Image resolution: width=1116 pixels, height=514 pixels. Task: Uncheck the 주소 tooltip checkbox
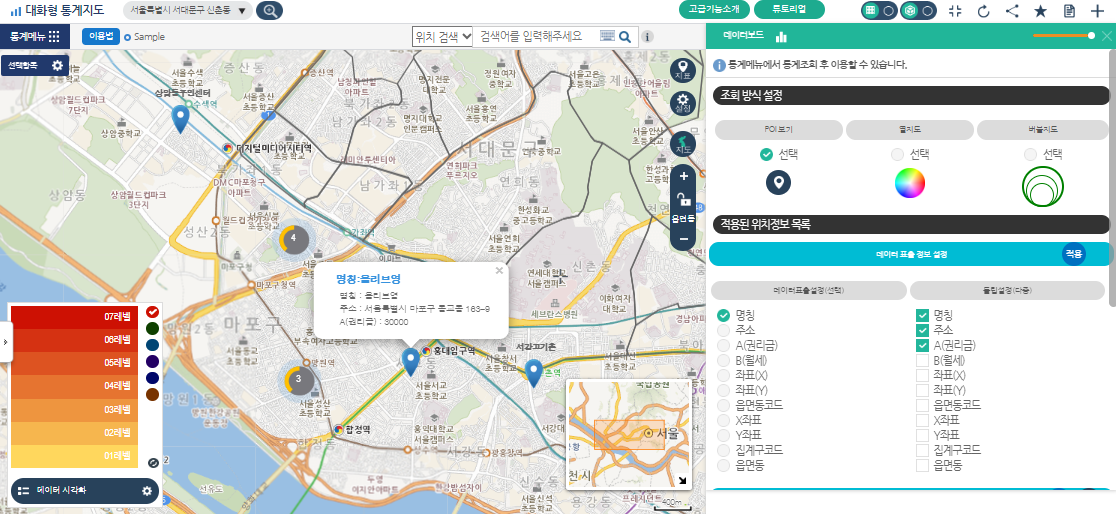(923, 330)
